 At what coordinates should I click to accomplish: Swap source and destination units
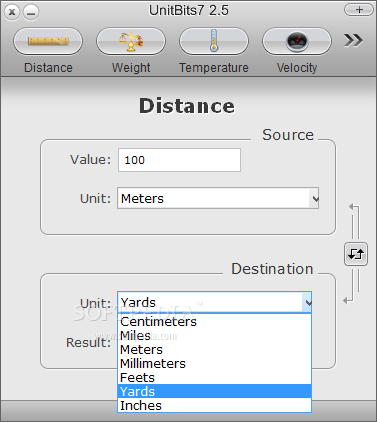click(x=356, y=254)
